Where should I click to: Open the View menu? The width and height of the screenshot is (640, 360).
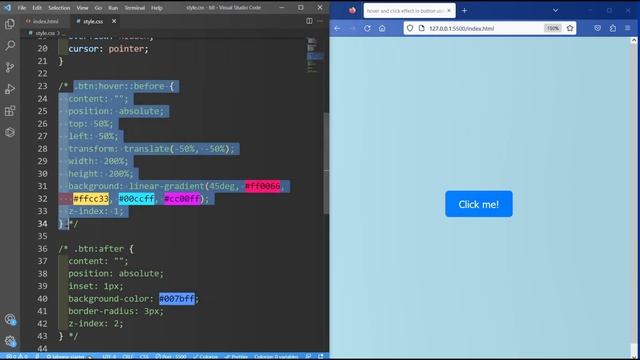coord(82,8)
